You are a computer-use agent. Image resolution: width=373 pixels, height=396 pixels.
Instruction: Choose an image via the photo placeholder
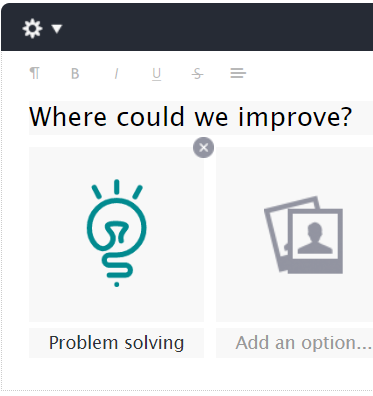click(x=304, y=235)
